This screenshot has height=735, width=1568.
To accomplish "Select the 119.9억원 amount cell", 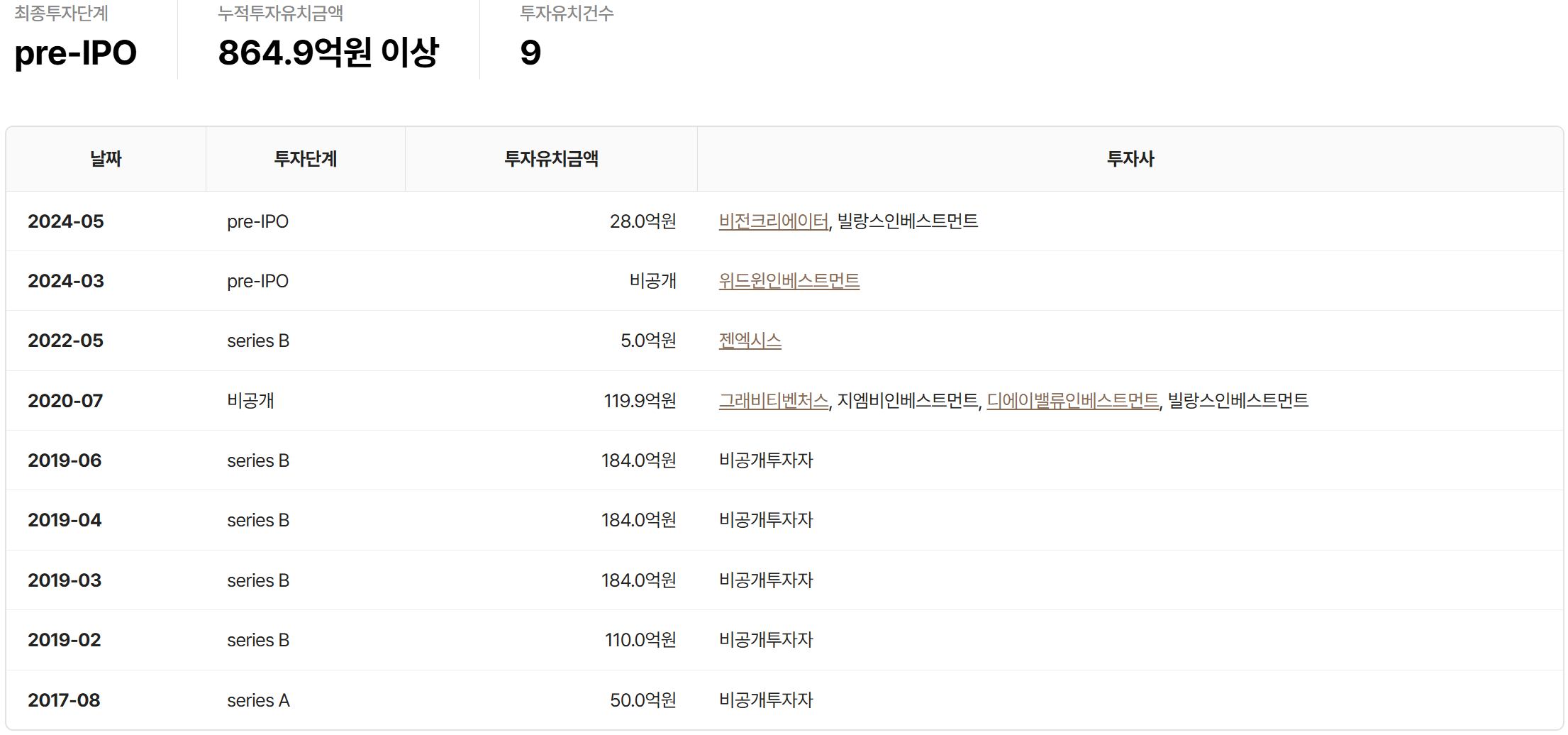I will [640, 401].
